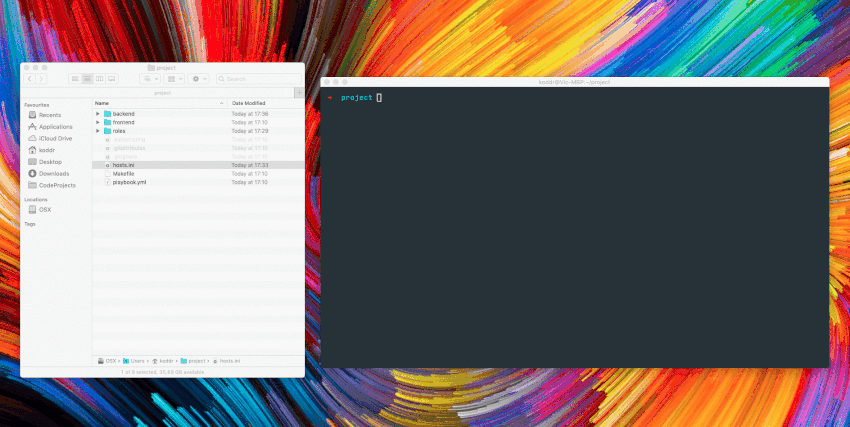Expand the backend folder disclosure triangle

pos(98,114)
